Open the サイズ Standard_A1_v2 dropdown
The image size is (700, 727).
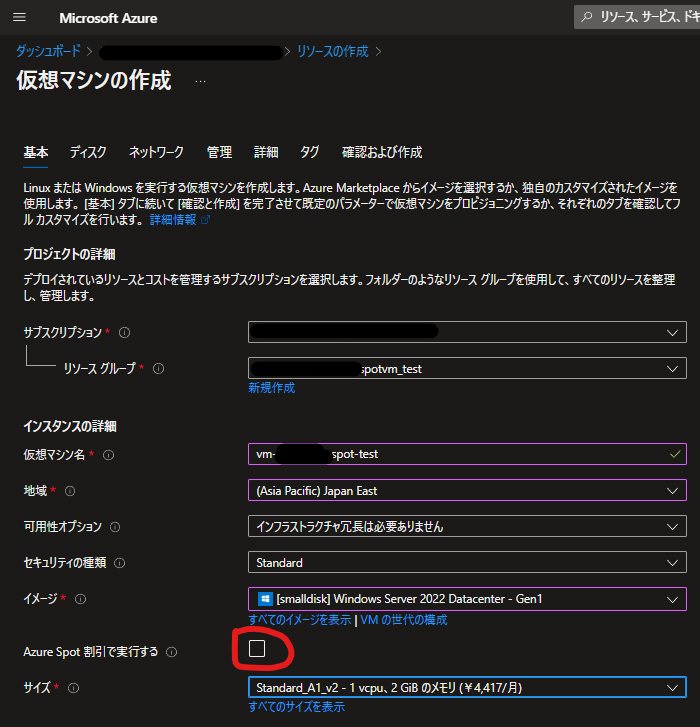tap(467, 687)
